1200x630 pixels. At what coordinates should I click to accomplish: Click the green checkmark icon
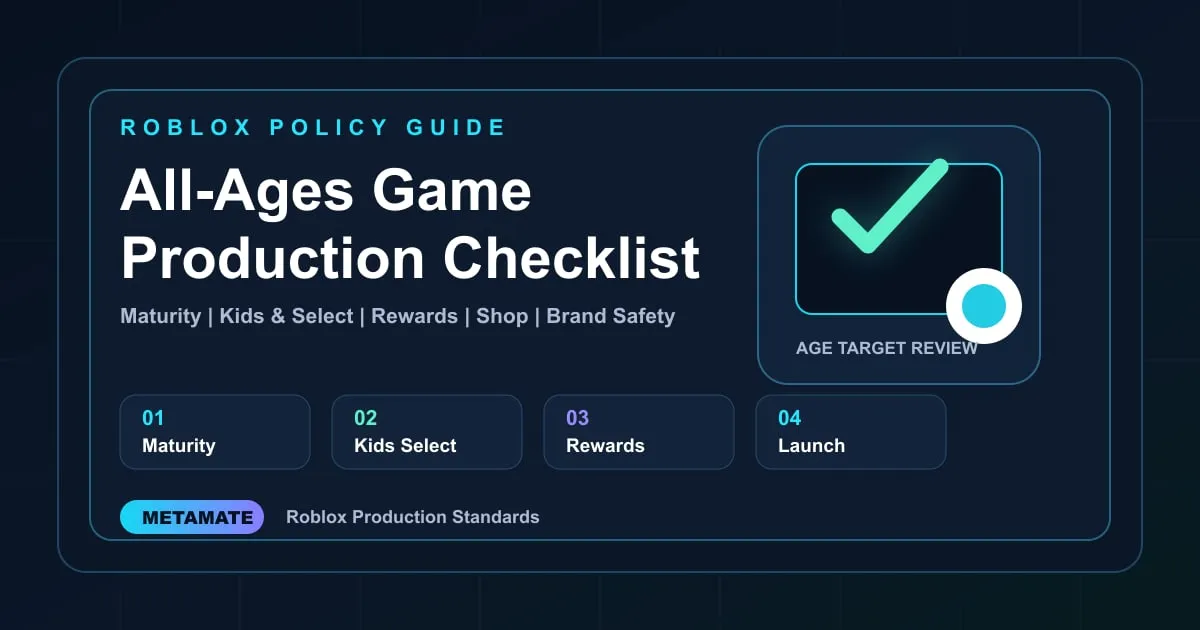(889, 206)
